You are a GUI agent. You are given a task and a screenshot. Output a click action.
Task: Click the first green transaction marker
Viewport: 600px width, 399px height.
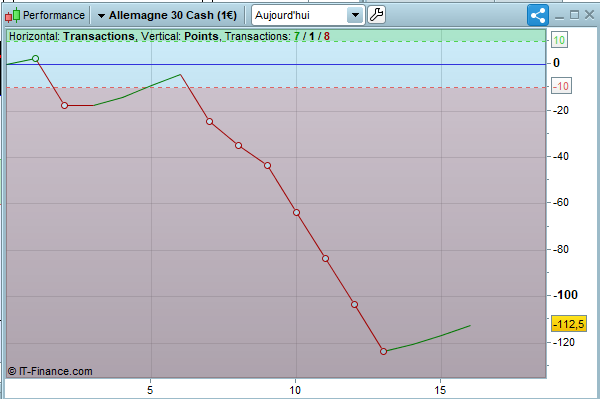click(x=36, y=59)
